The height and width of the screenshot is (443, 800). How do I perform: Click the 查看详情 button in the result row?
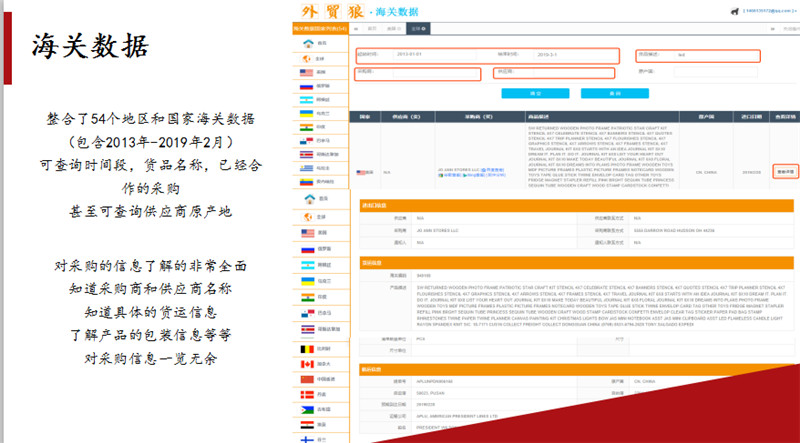[x=785, y=172]
